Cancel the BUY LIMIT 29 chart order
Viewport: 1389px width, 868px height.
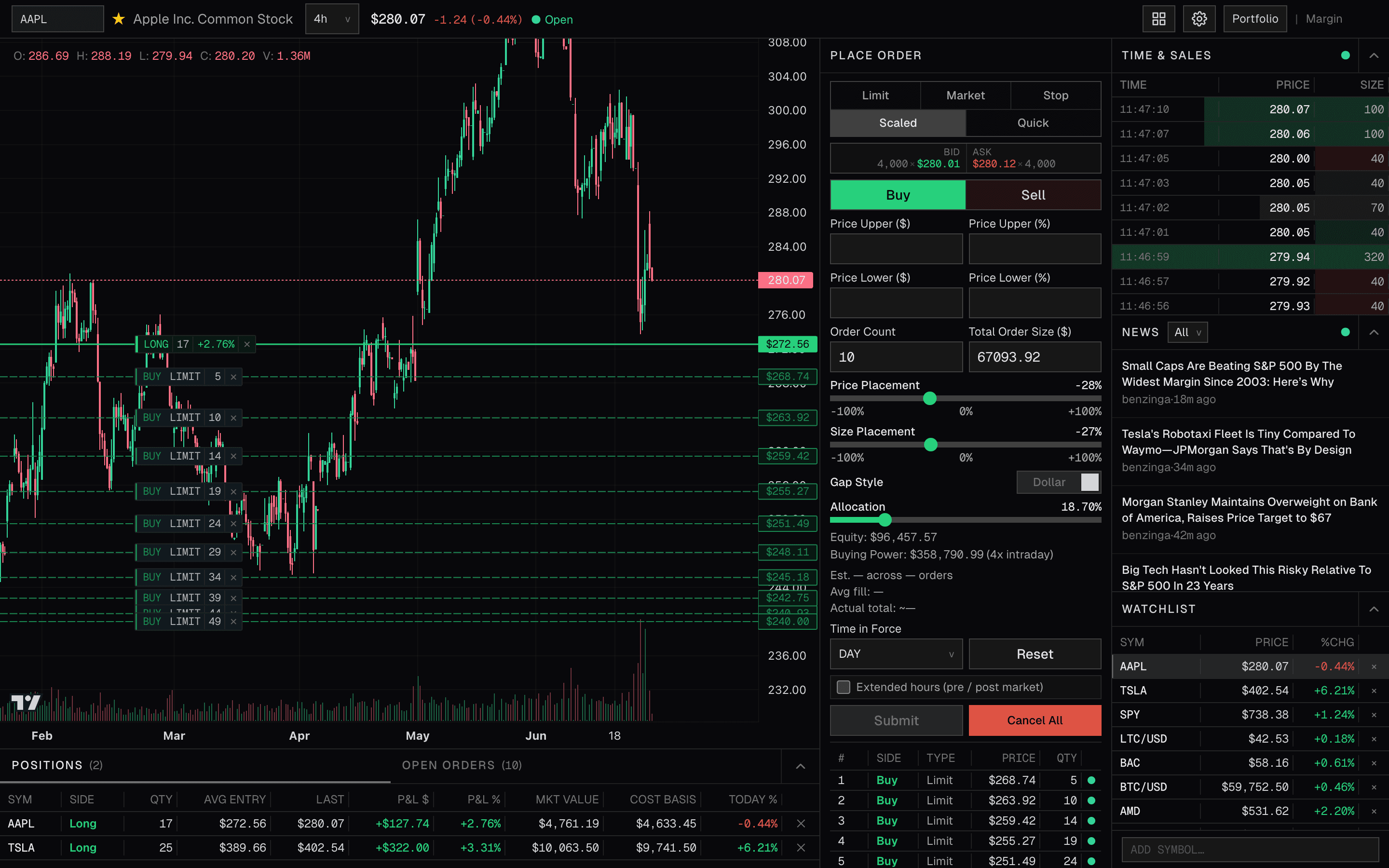click(x=233, y=552)
